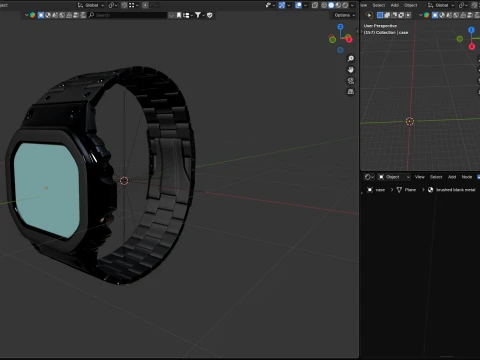
Task: Click the select tool cursor icon in secondary viewport
Action: [x=369, y=15]
